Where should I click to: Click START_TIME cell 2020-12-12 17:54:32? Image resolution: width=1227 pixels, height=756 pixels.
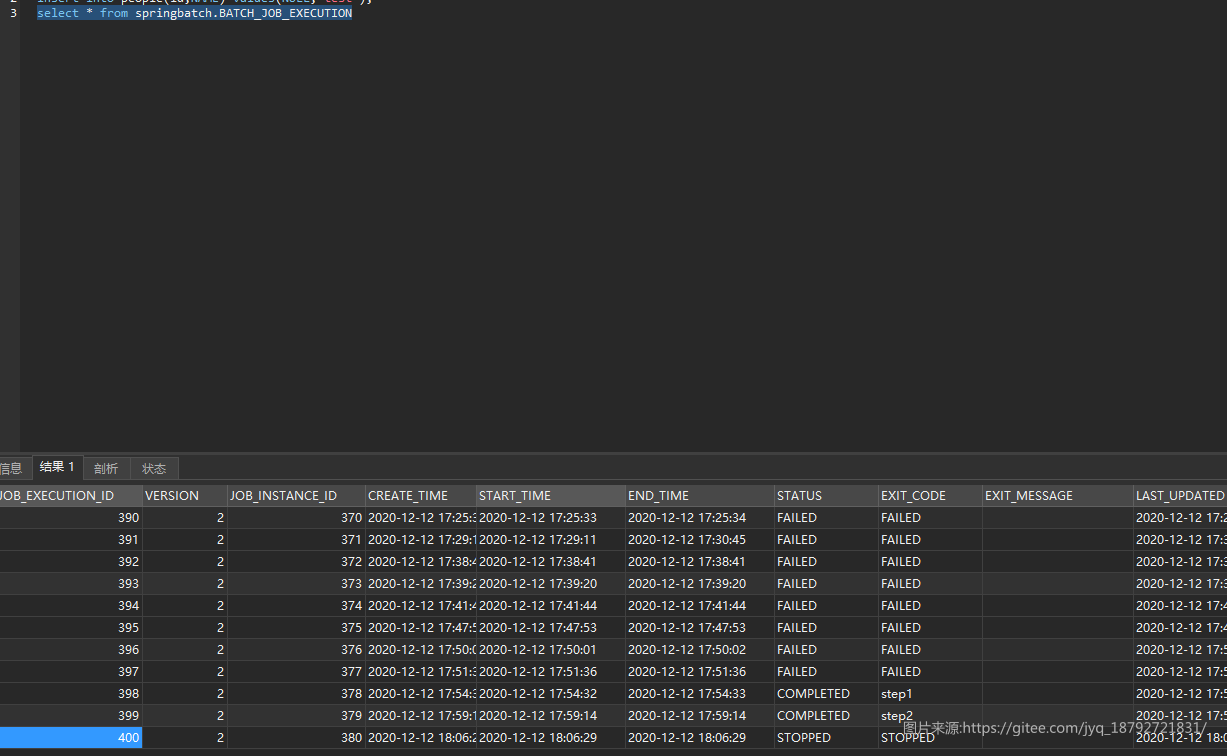[551, 694]
